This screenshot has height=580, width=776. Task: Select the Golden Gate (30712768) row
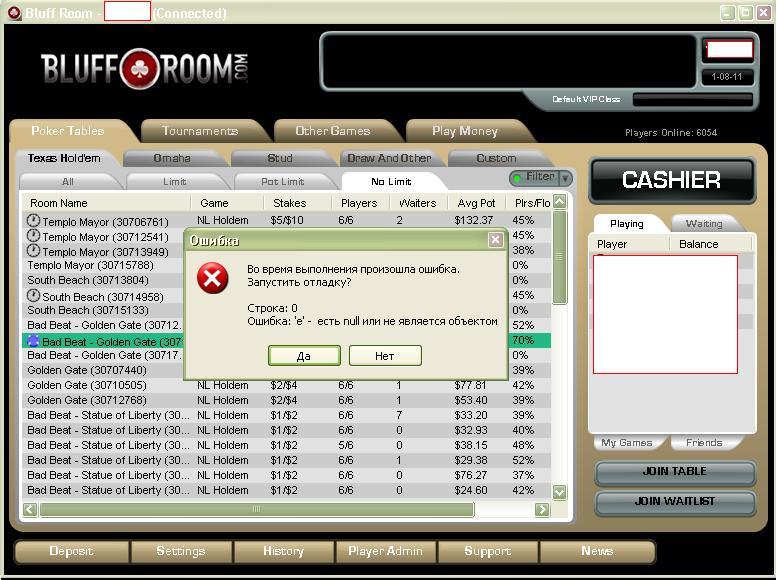(x=286, y=400)
